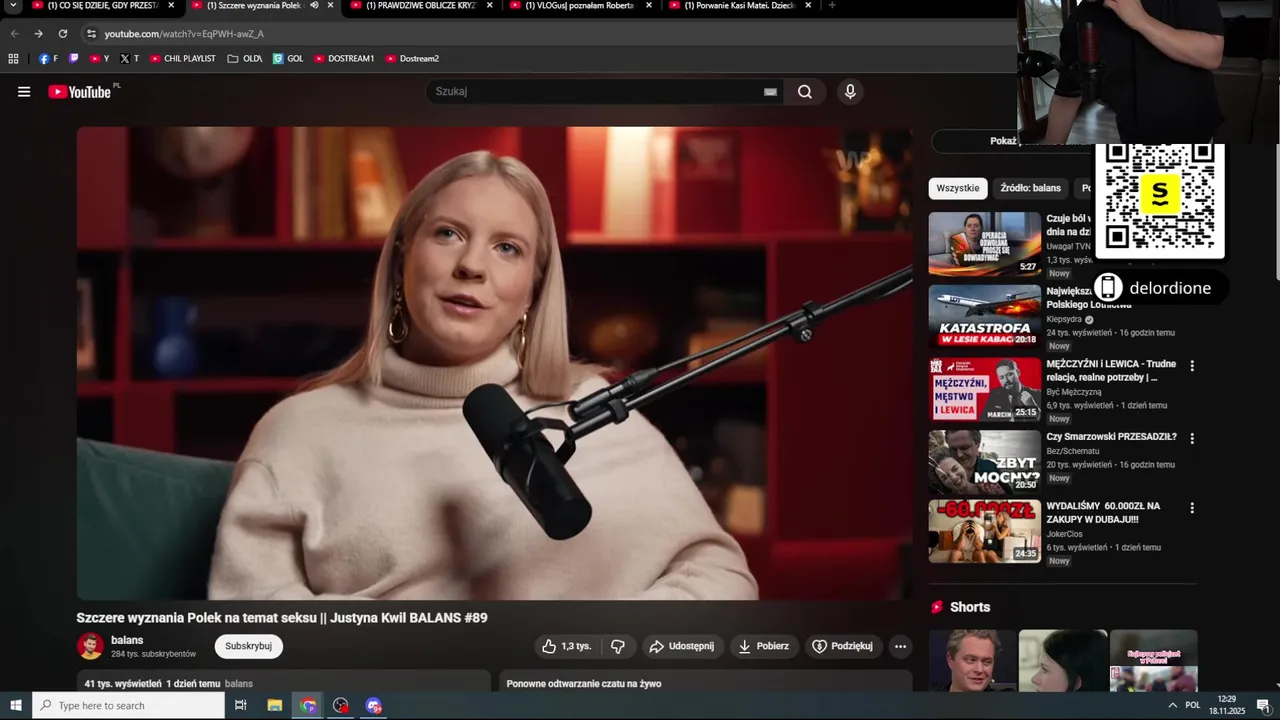1280x720 pixels.
Task: Open Task View on the taskbar
Action: click(x=241, y=705)
